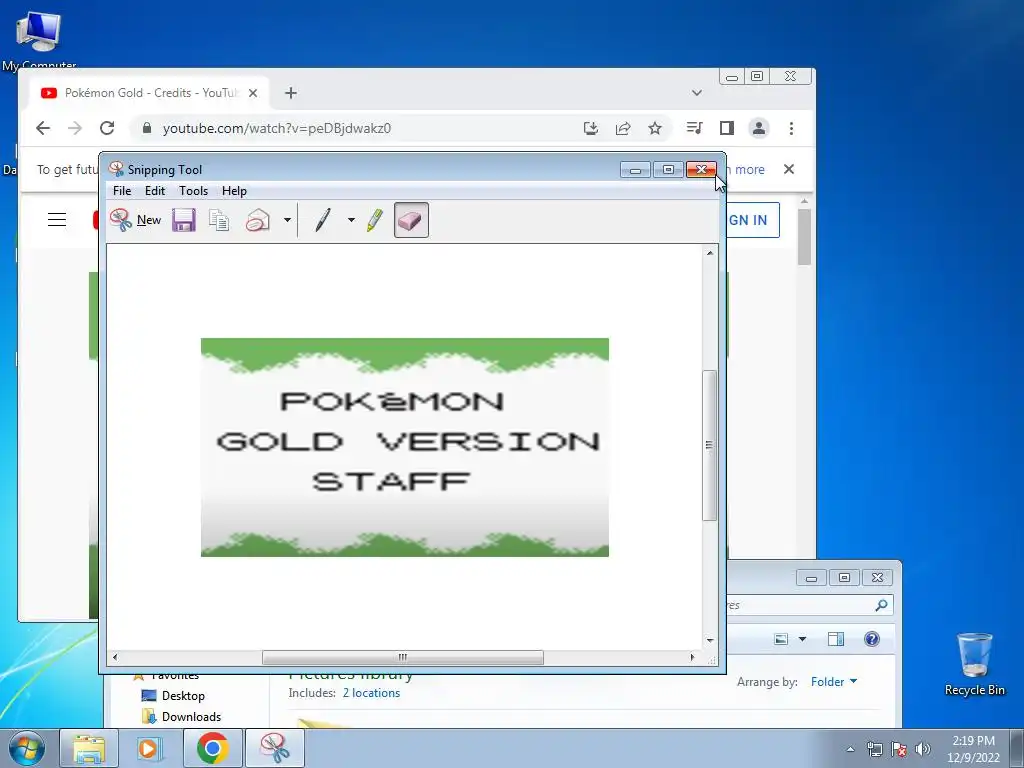Send the snip using the envelope icon
This screenshot has width=1024, height=768.
(258, 220)
